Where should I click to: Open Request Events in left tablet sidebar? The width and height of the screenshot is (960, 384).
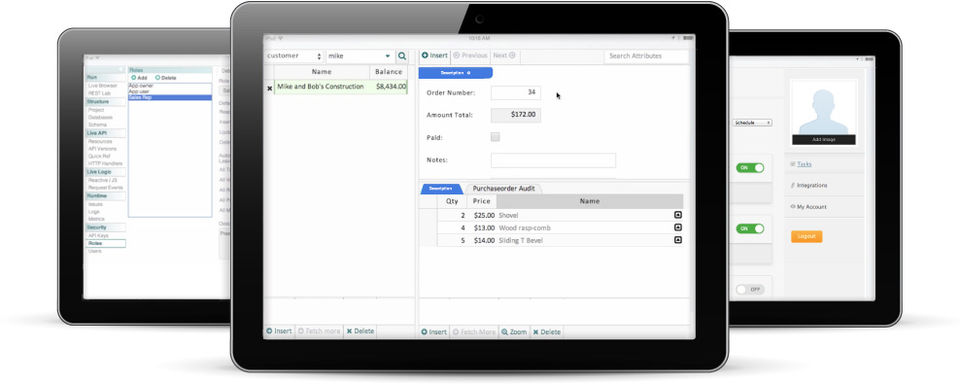[x=105, y=187]
